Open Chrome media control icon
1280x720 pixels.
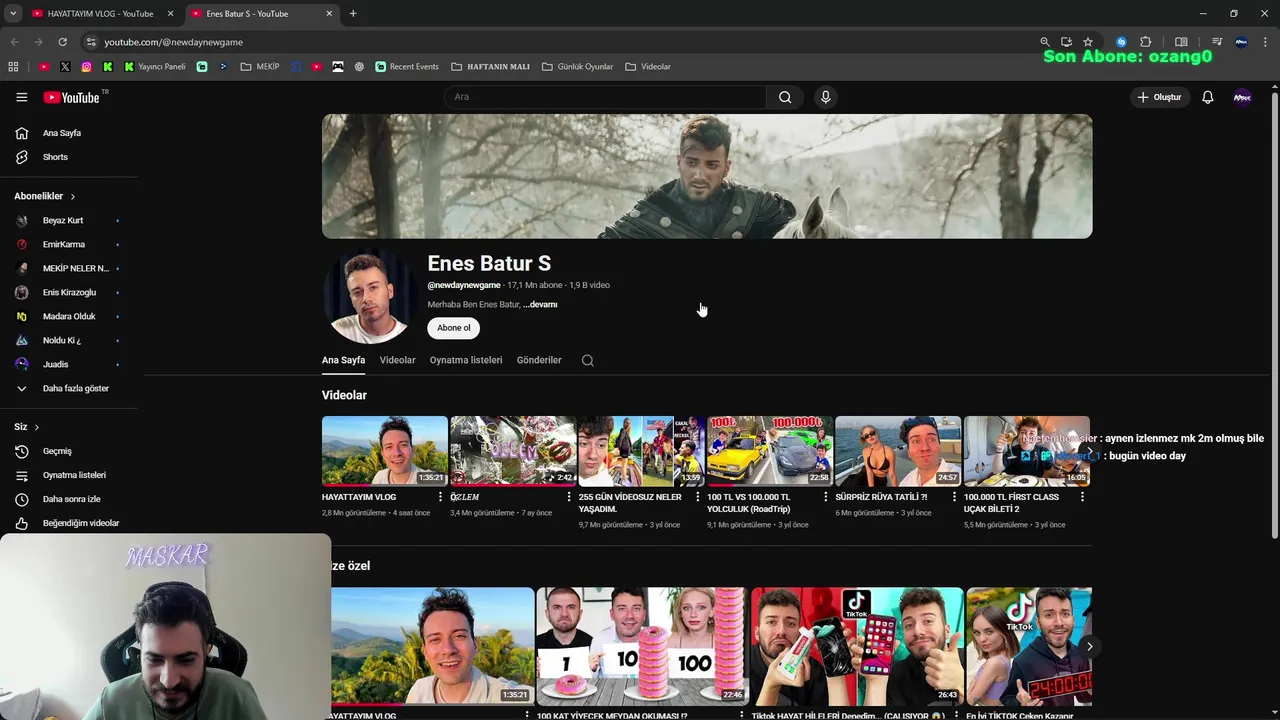tap(1217, 42)
